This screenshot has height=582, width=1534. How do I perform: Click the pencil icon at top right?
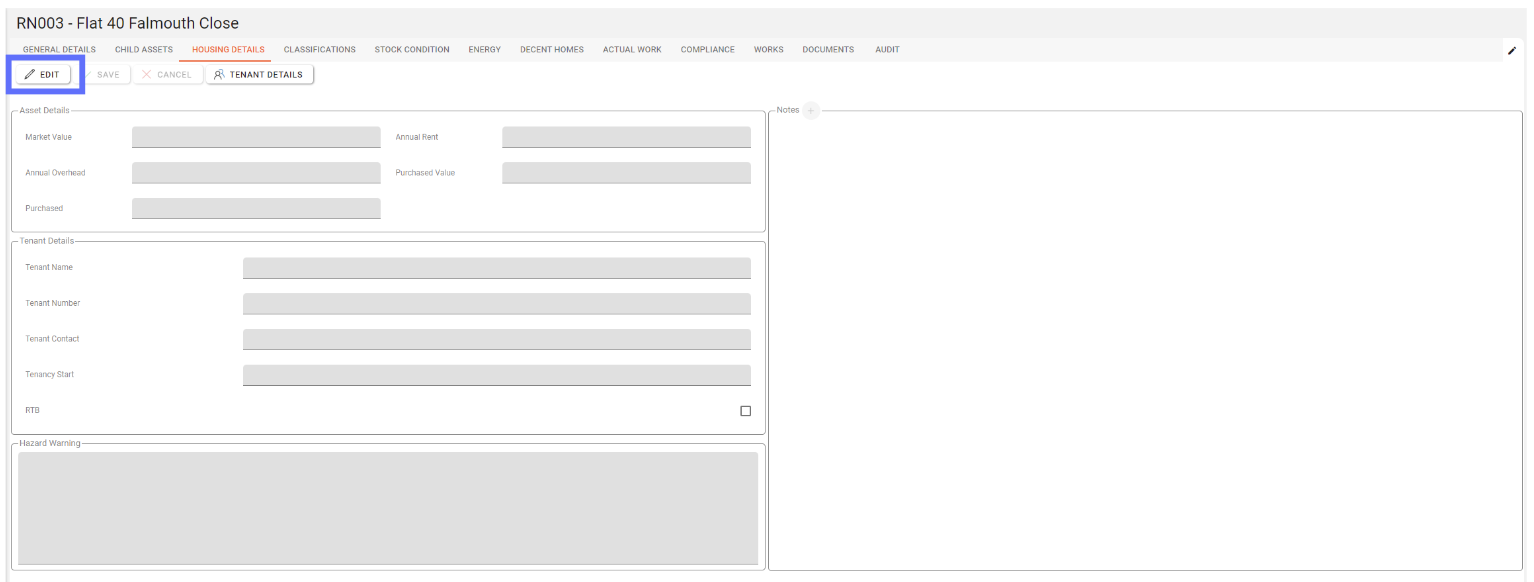[1511, 51]
